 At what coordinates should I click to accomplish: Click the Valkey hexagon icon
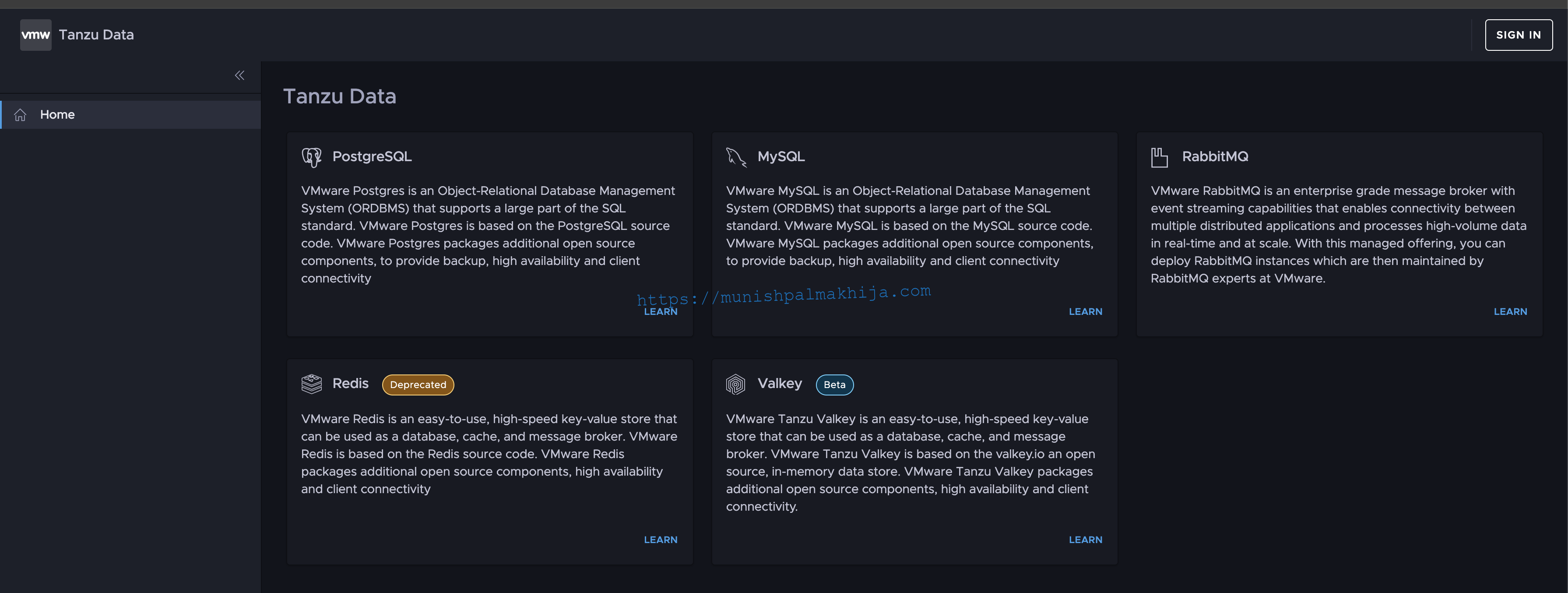735,384
